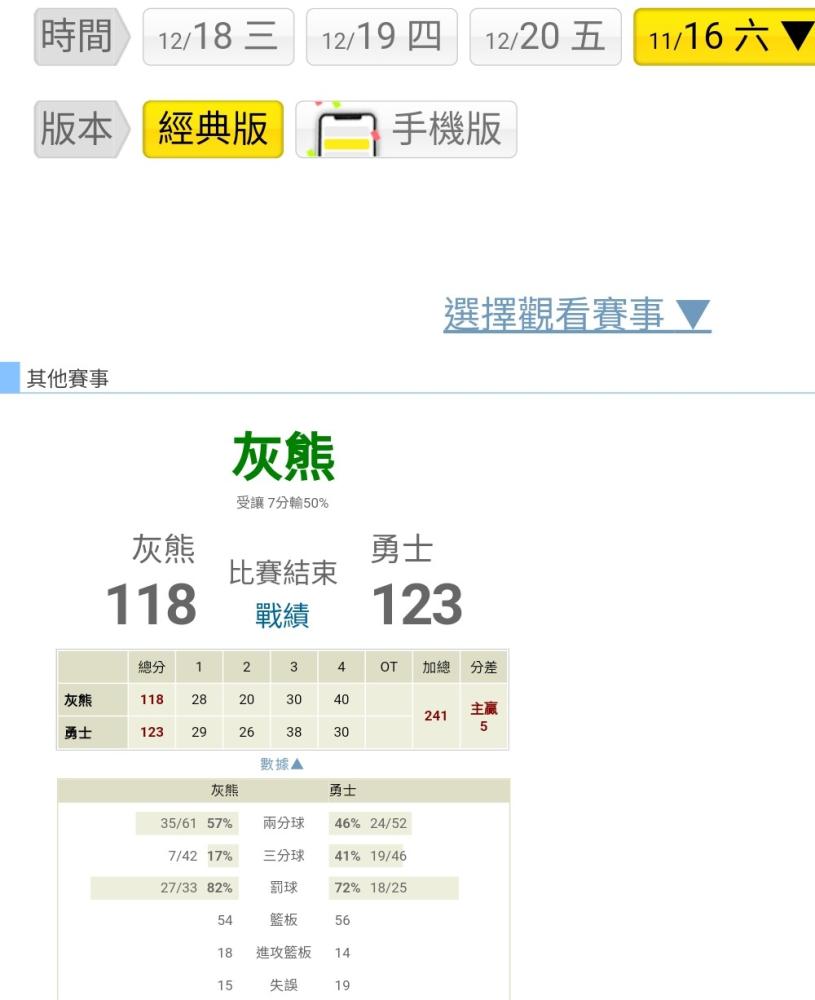Viewport: 815px width, 1000px height.
Task: Click 灰熊 first quarter score 28
Action: click(199, 700)
